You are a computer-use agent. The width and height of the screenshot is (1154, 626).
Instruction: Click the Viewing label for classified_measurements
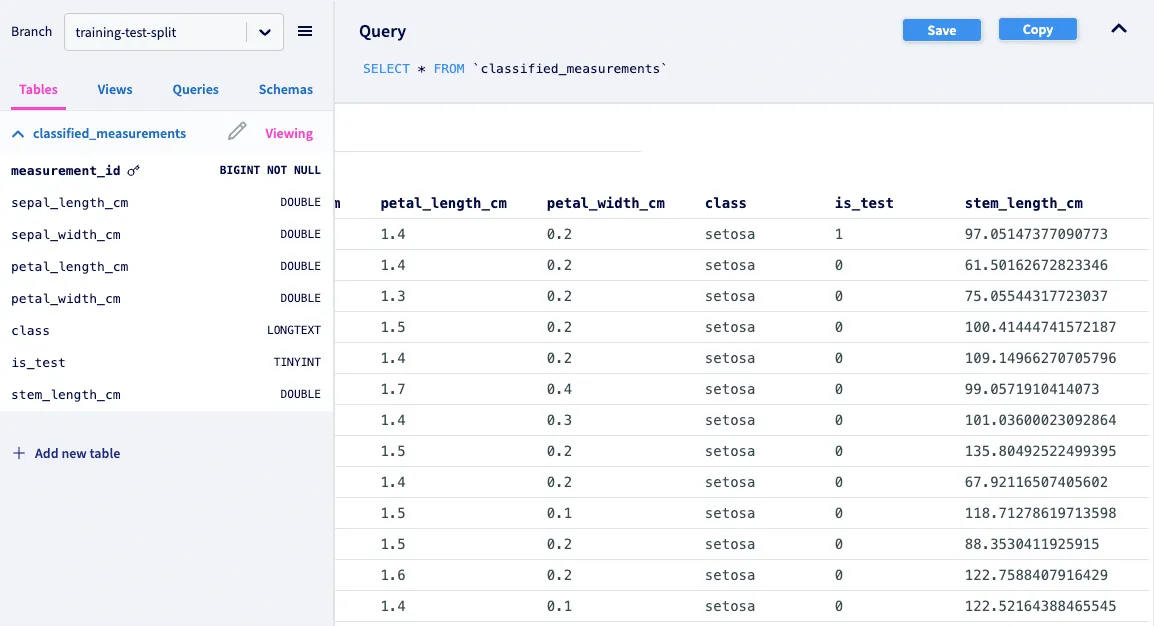pyautogui.click(x=289, y=133)
